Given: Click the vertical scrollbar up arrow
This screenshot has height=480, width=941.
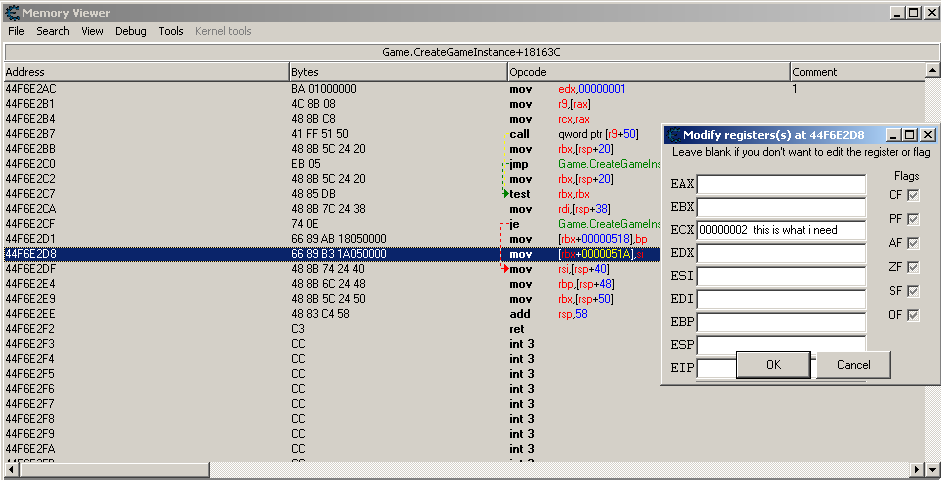Looking at the screenshot, I should pyautogui.click(x=932, y=71).
